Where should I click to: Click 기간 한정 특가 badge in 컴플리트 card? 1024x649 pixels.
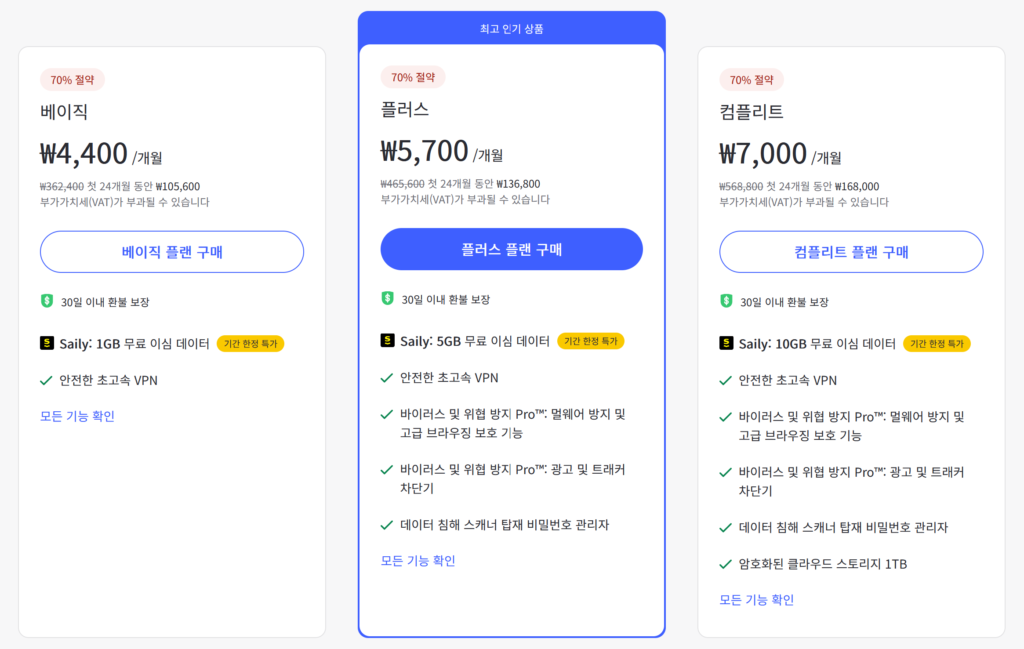tap(936, 343)
